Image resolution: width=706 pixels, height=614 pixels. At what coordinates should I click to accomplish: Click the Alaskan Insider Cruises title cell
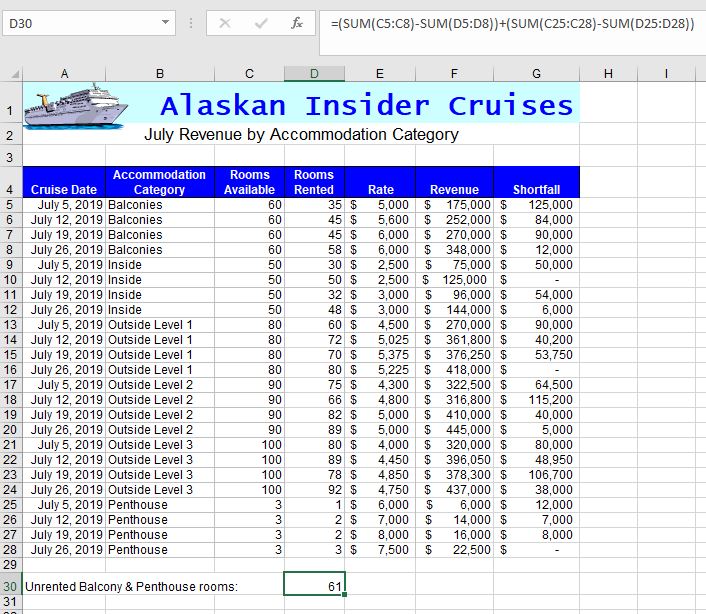pyautogui.click(x=366, y=105)
